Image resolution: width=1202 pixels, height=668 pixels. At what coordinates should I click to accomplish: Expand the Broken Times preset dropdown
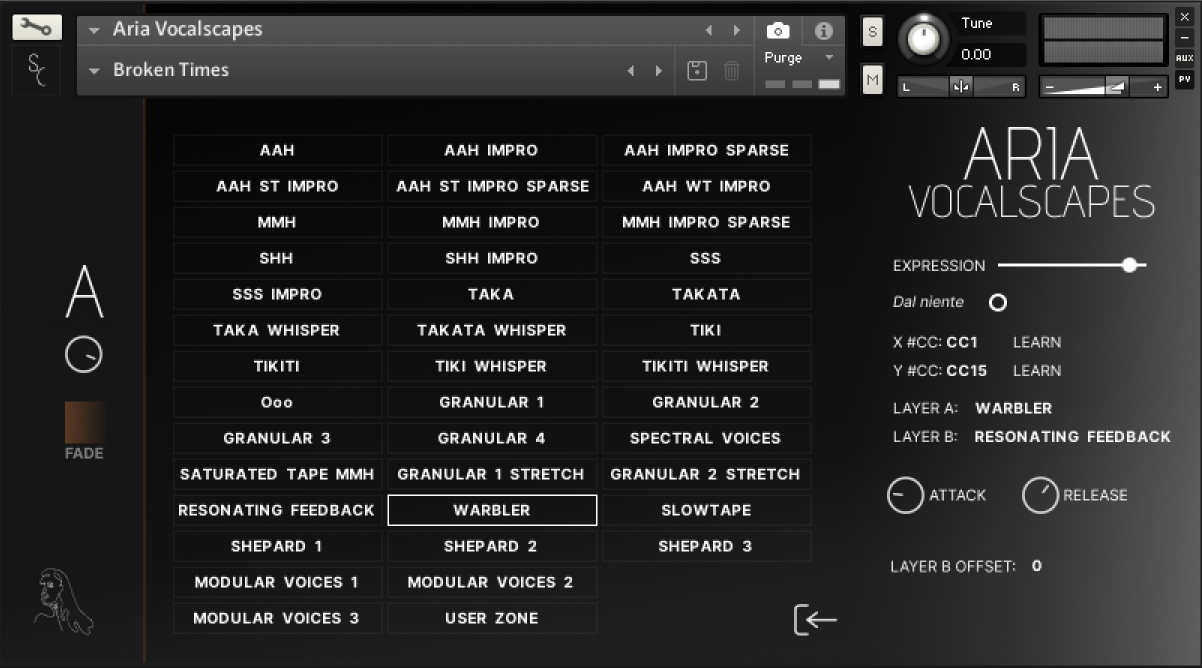[x=94, y=71]
